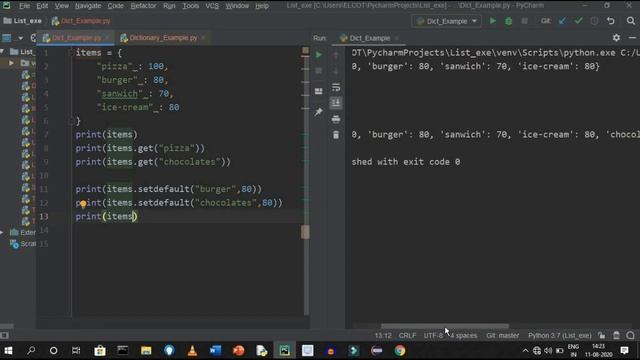Pin the Run tab
This screenshot has width=640, height=360.
(x=319, y=111)
